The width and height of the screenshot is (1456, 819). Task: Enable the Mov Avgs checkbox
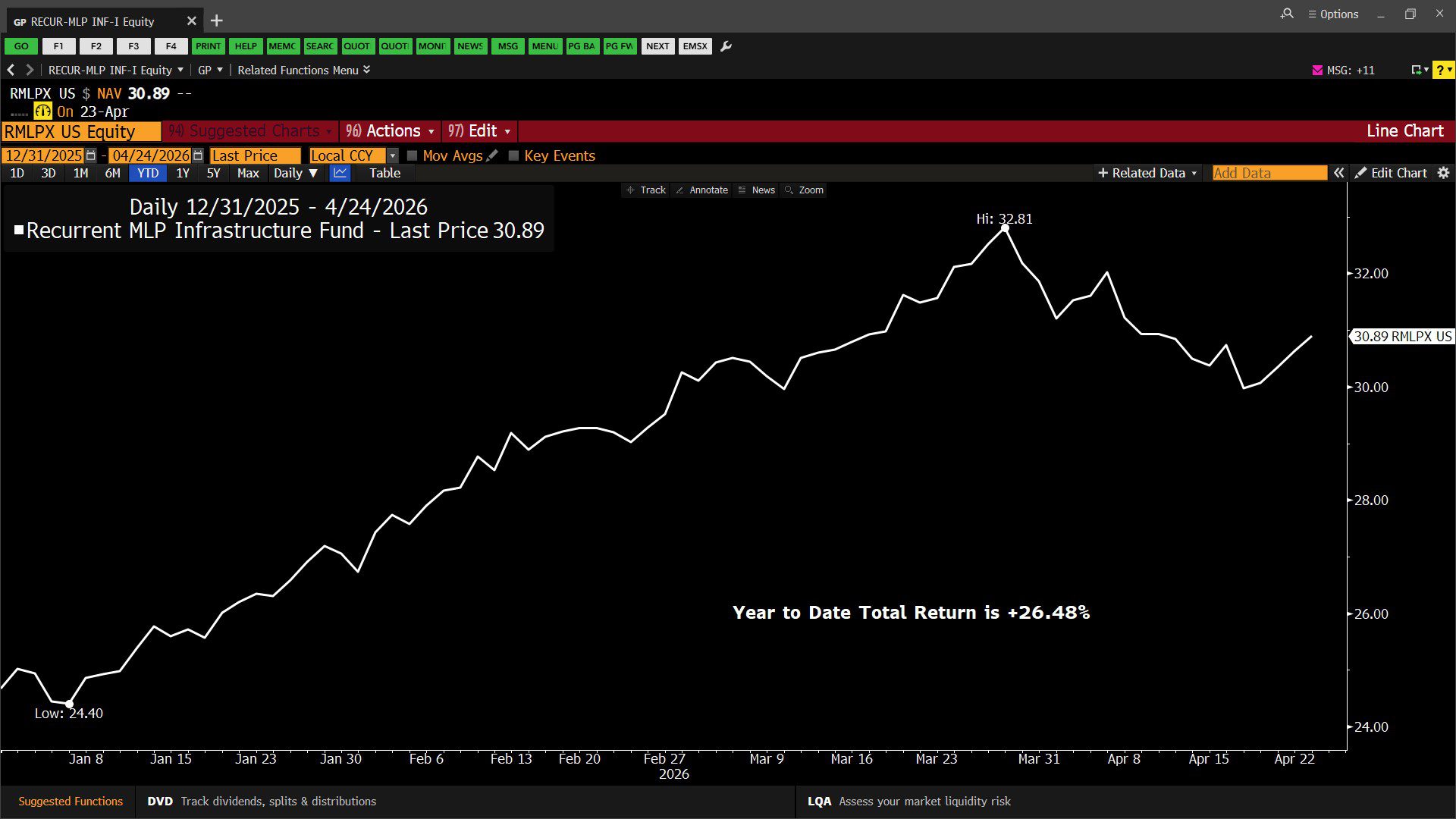[413, 155]
